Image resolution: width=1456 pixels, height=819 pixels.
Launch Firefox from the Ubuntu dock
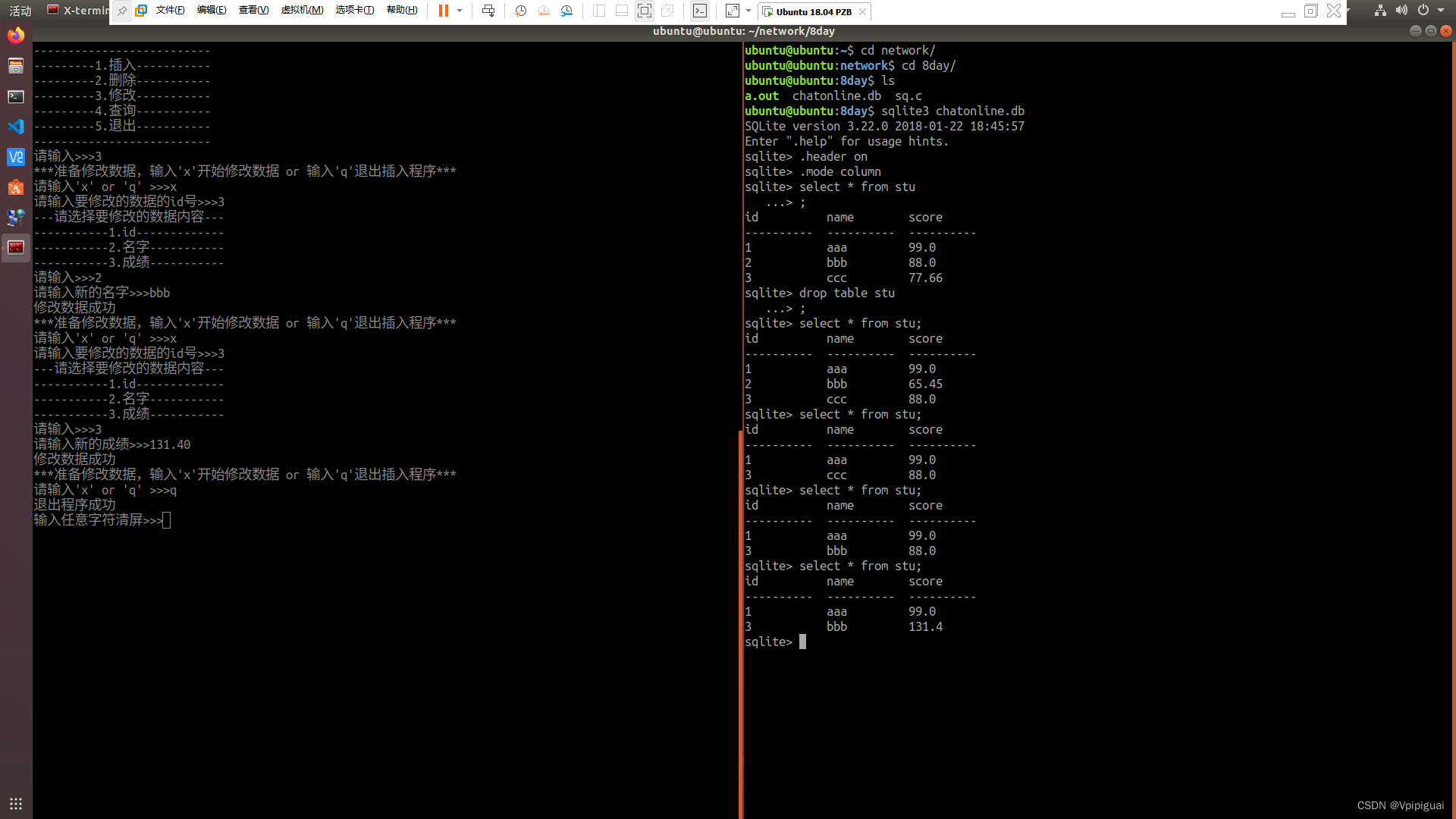(15, 35)
